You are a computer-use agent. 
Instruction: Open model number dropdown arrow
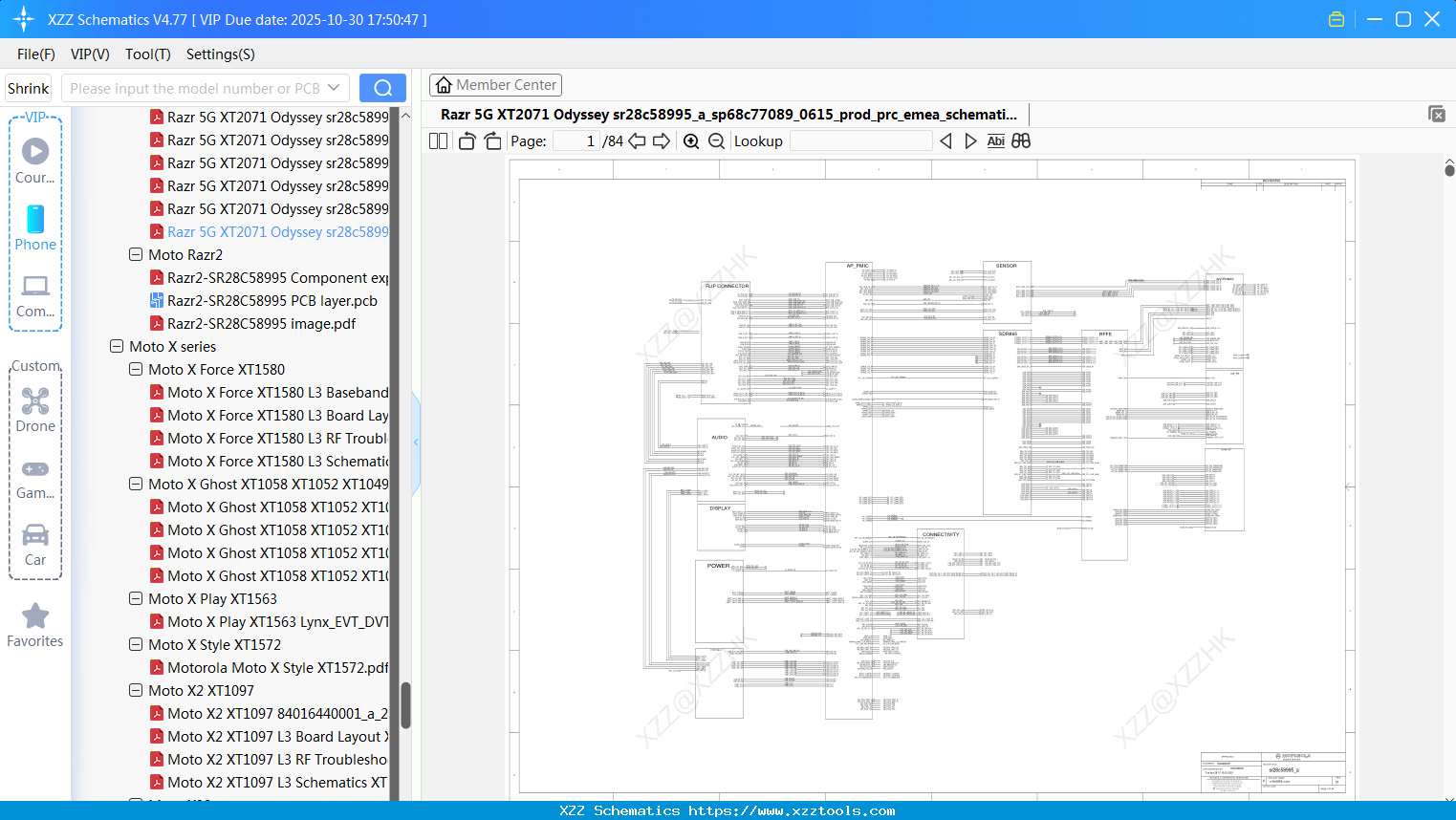(x=334, y=88)
